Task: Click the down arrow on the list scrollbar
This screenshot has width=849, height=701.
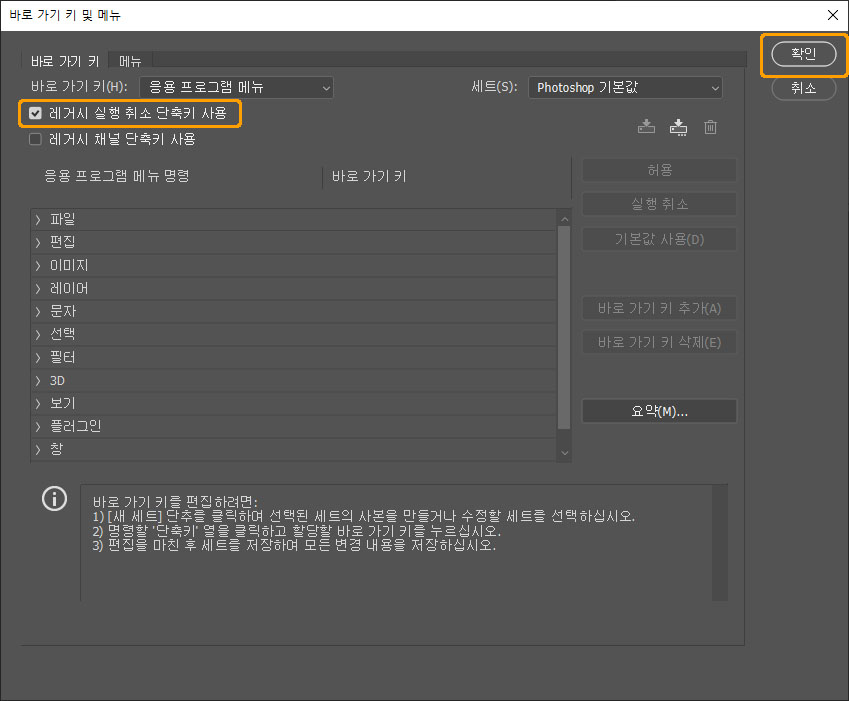Action: pyautogui.click(x=563, y=452)
